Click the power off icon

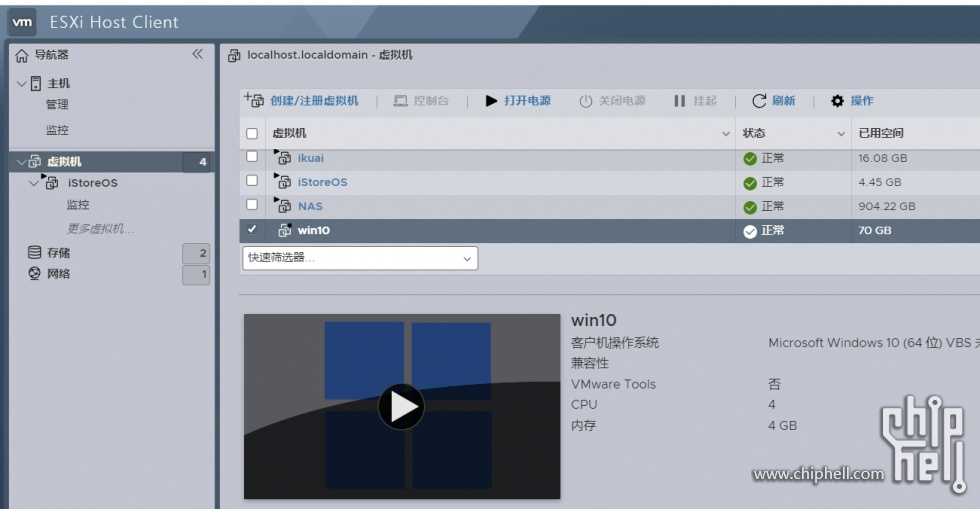point(586,101)
